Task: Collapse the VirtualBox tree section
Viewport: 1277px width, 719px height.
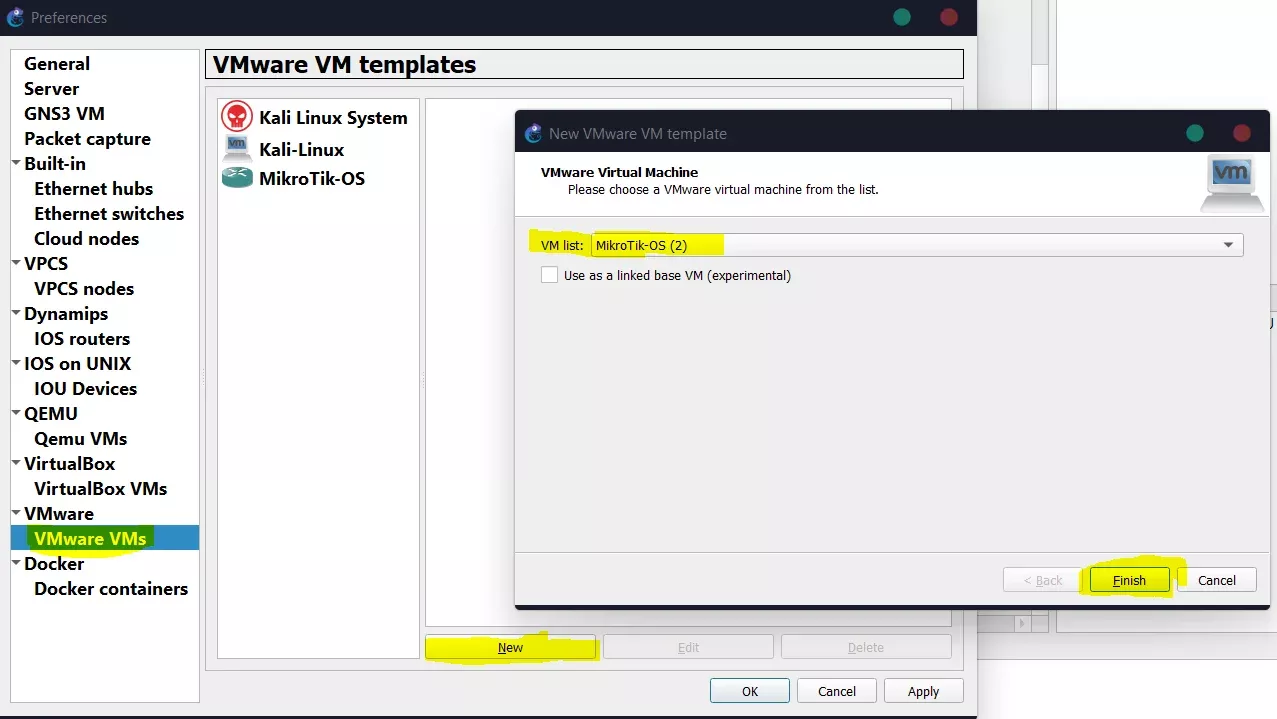Action: click(16, 463)
